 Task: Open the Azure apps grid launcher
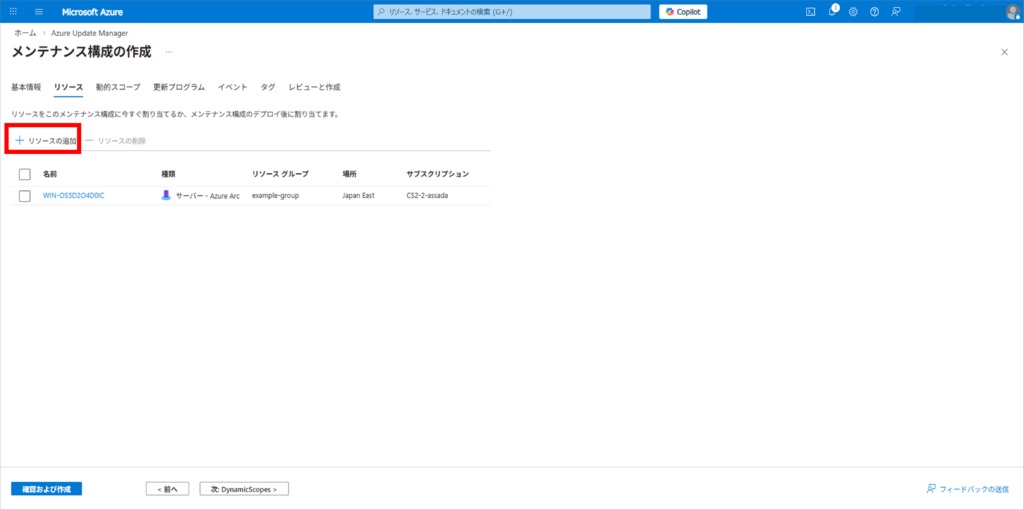pyautogui.click(x=13, y=12)
